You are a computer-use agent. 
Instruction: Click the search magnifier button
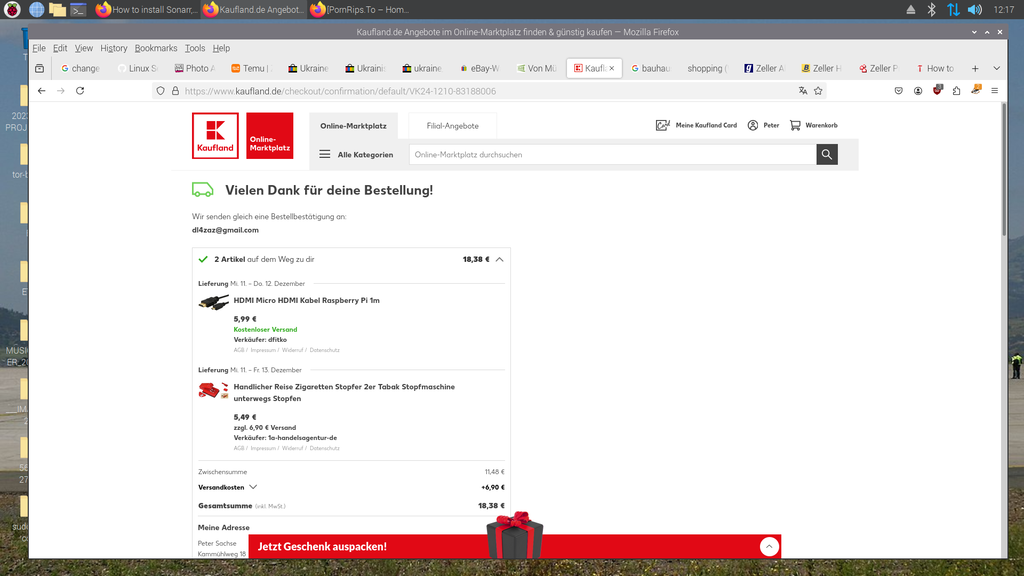tap(827, 155)
